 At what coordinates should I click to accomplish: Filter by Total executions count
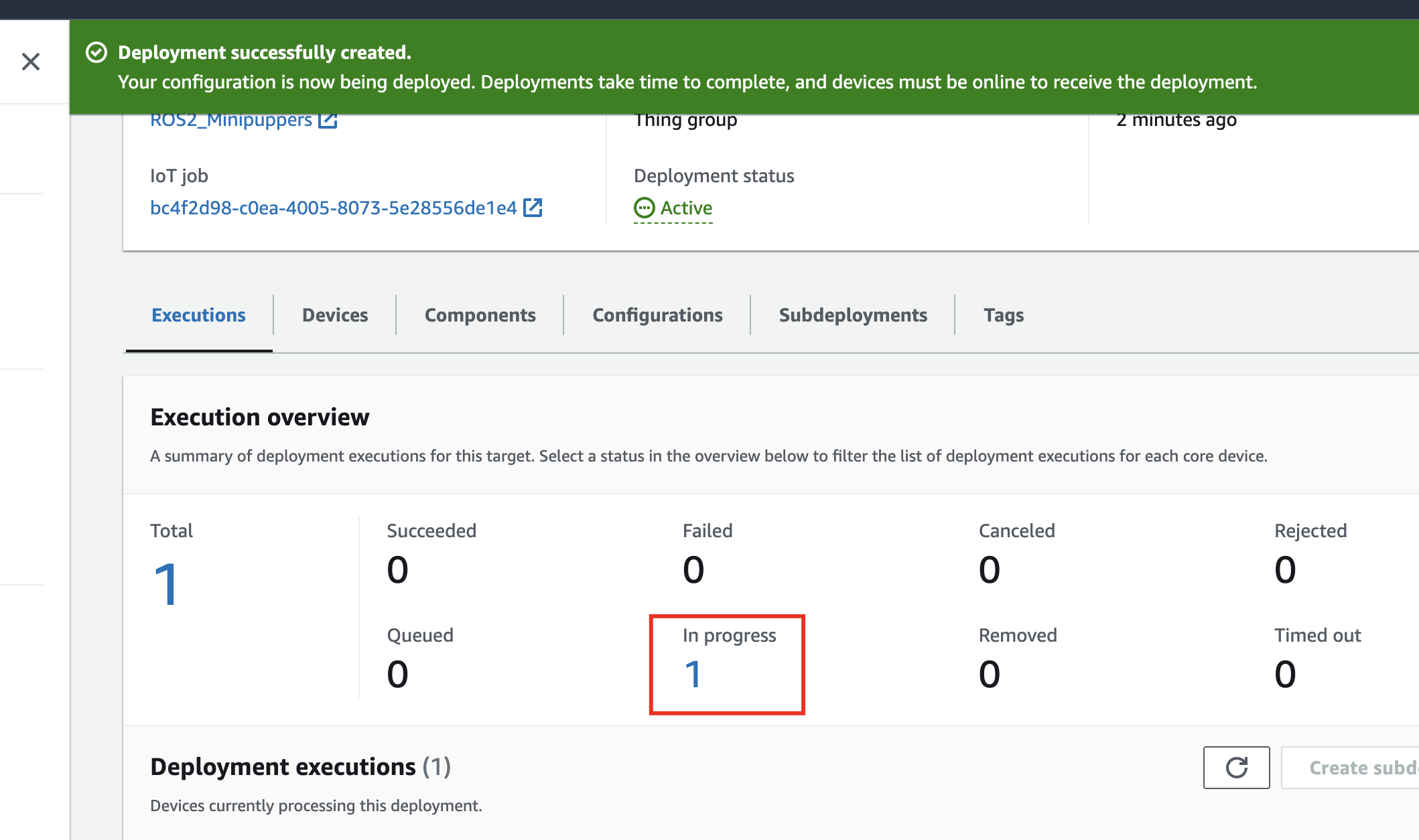tap(165, 584)
